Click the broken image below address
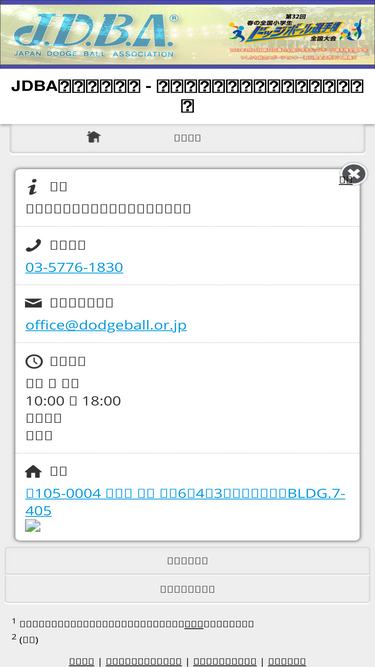This screenshot has width=375, height=667. coord(33,526)
